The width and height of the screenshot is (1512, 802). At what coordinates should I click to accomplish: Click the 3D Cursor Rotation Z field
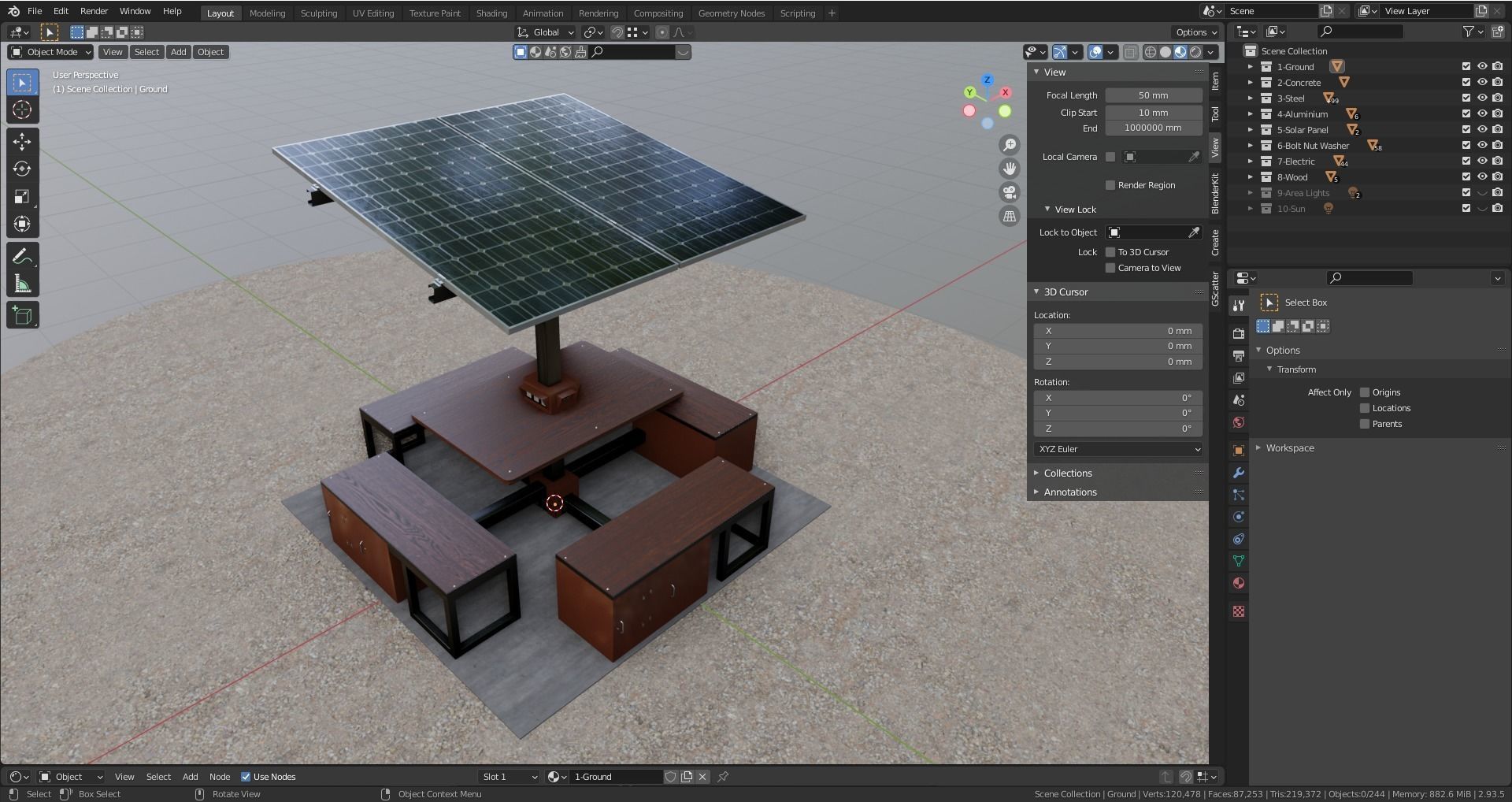coord(1118,429)
